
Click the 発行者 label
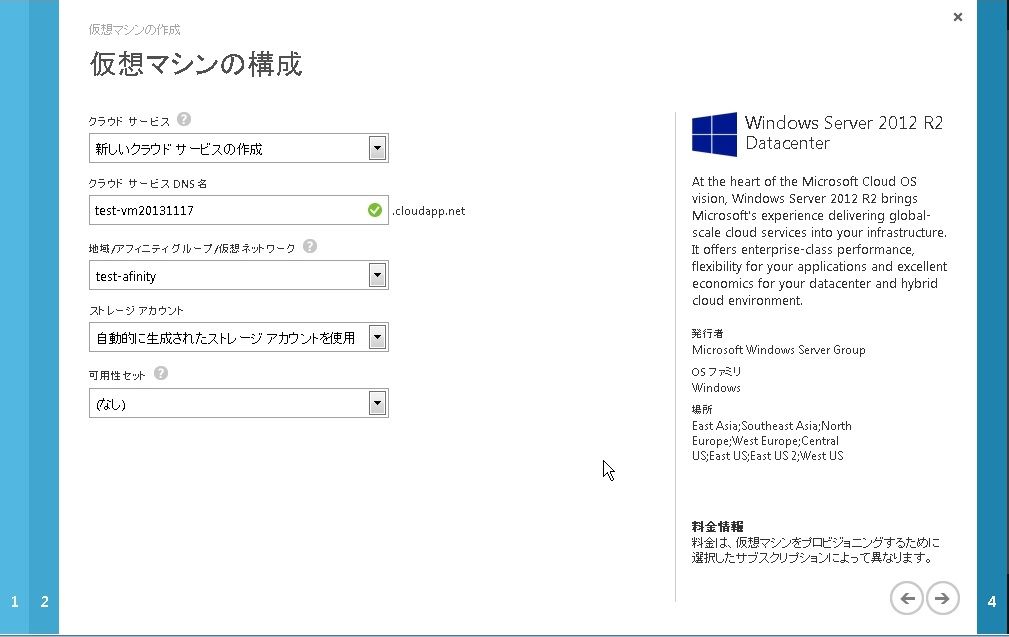point(707,333)
